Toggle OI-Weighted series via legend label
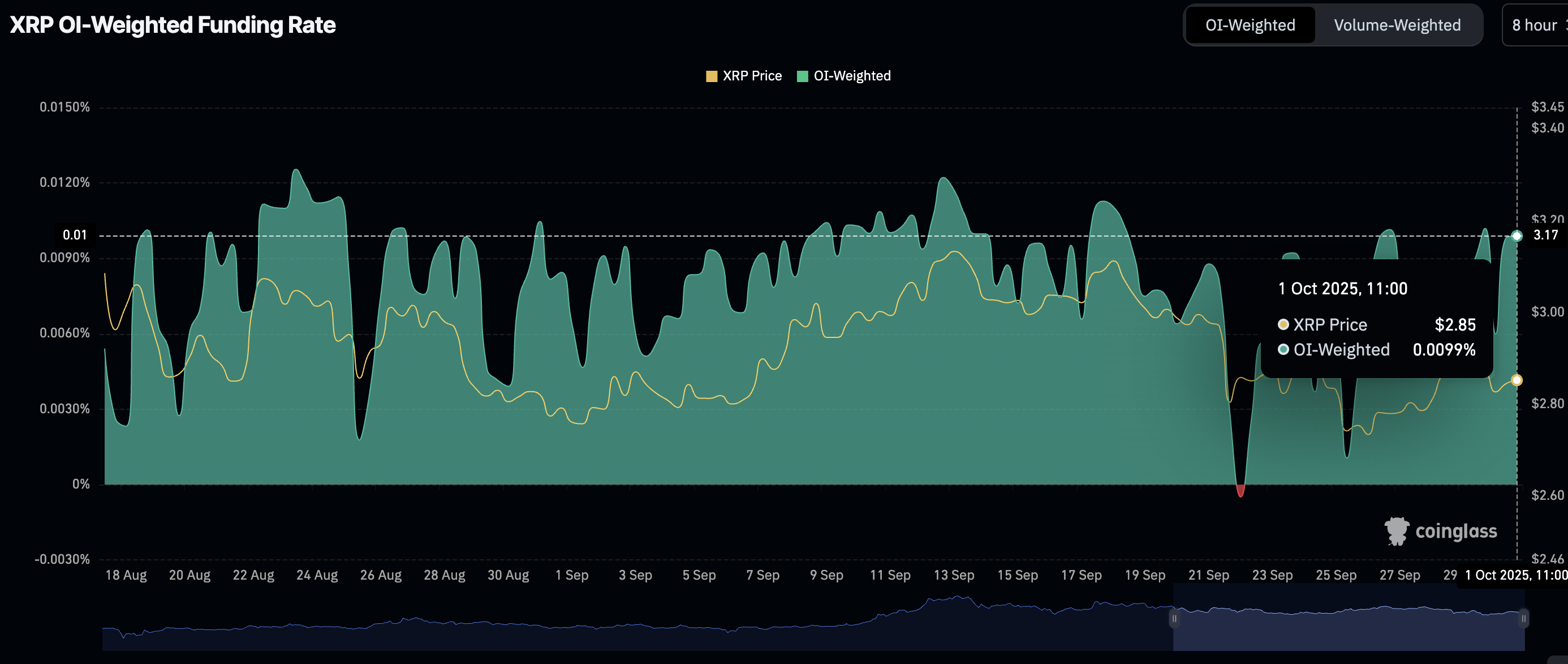The image size is (1568, 664). click(851, 76)
